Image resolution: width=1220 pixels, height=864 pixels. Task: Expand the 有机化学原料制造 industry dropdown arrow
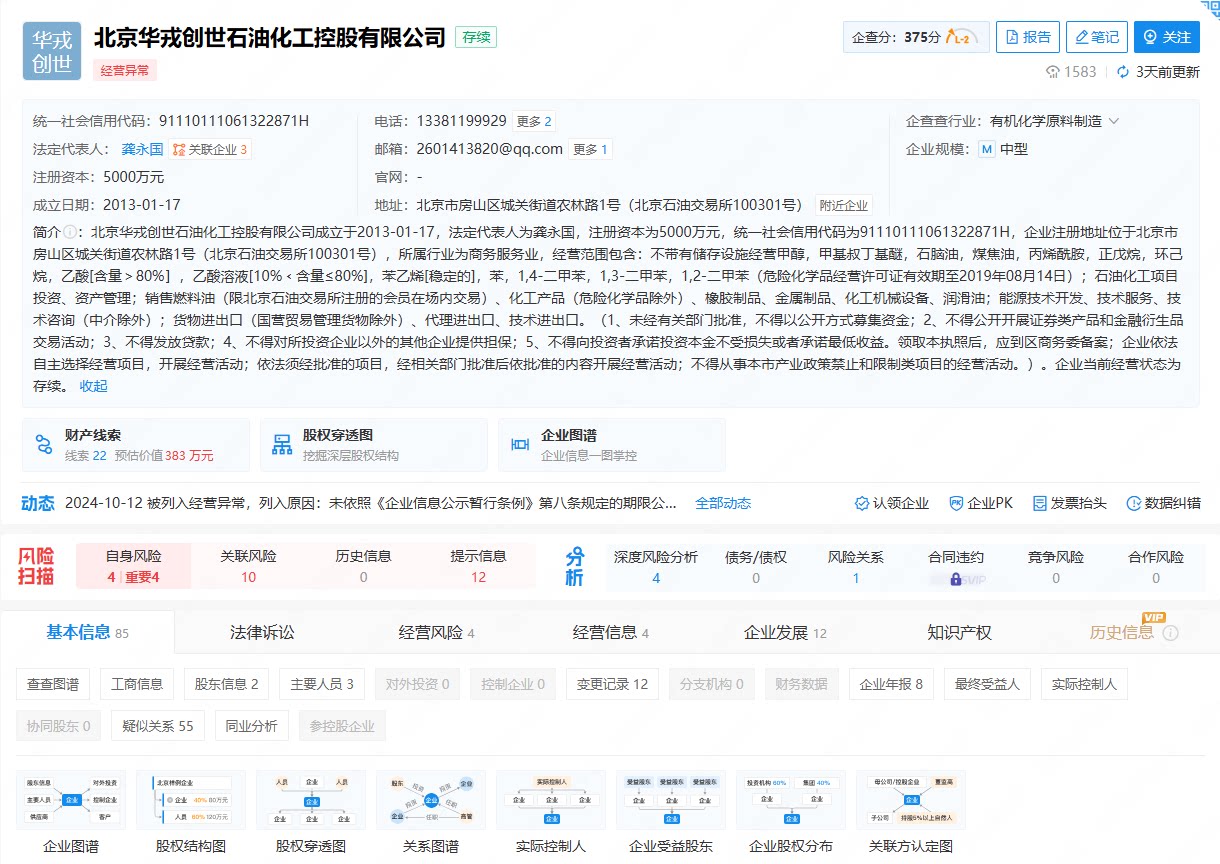coord(1114,121)
